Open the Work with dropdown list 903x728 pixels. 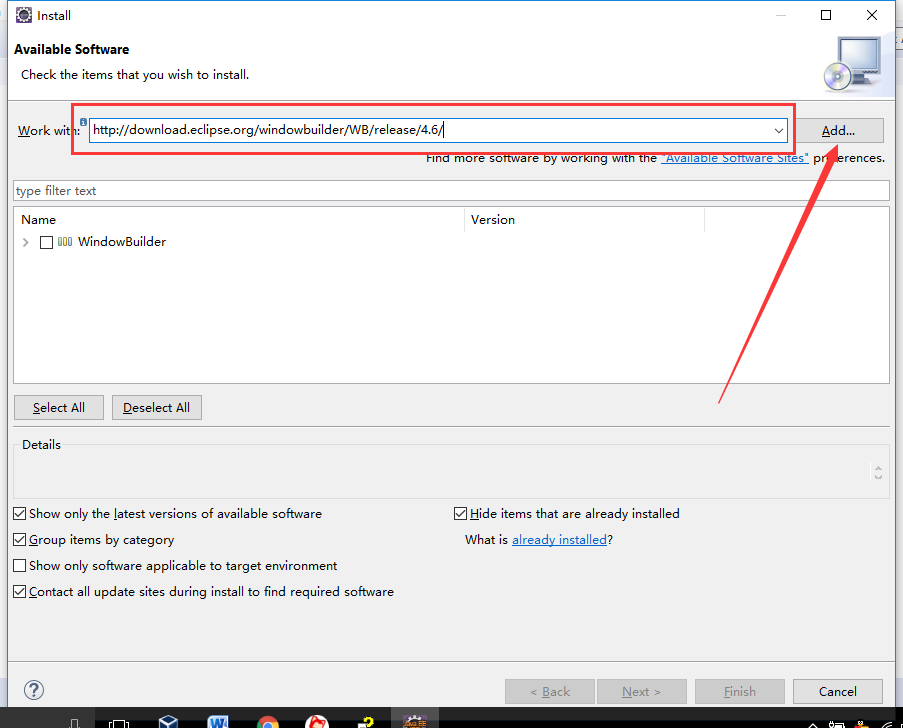[x=778, y=129]
